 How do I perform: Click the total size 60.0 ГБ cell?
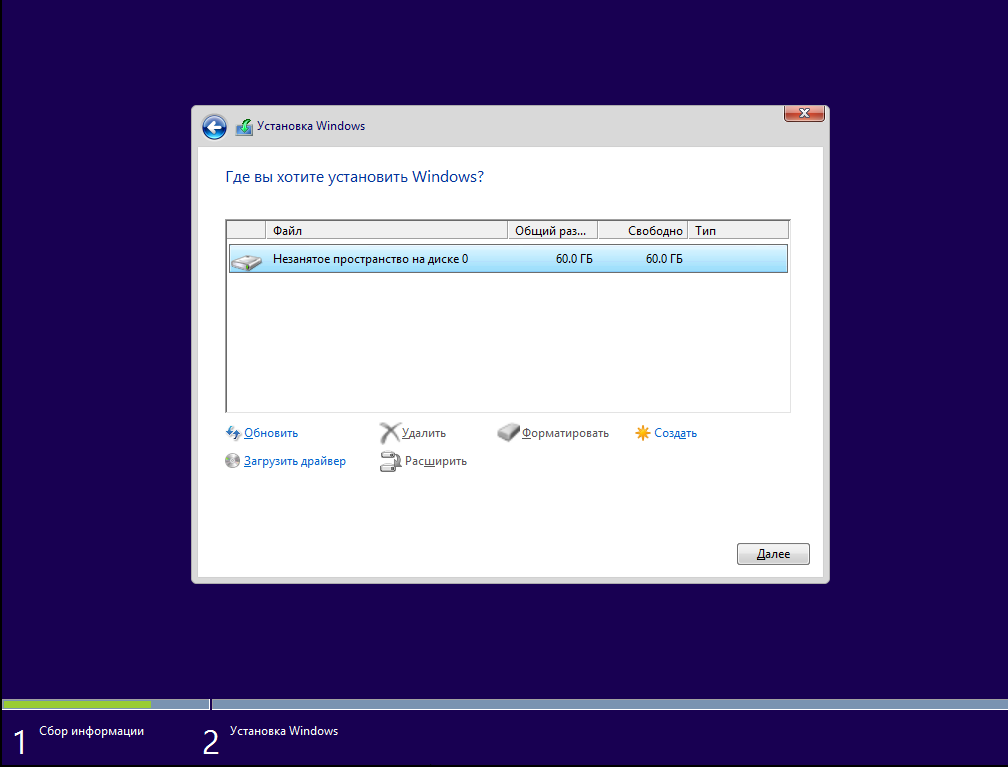click(x=574, y=258)
